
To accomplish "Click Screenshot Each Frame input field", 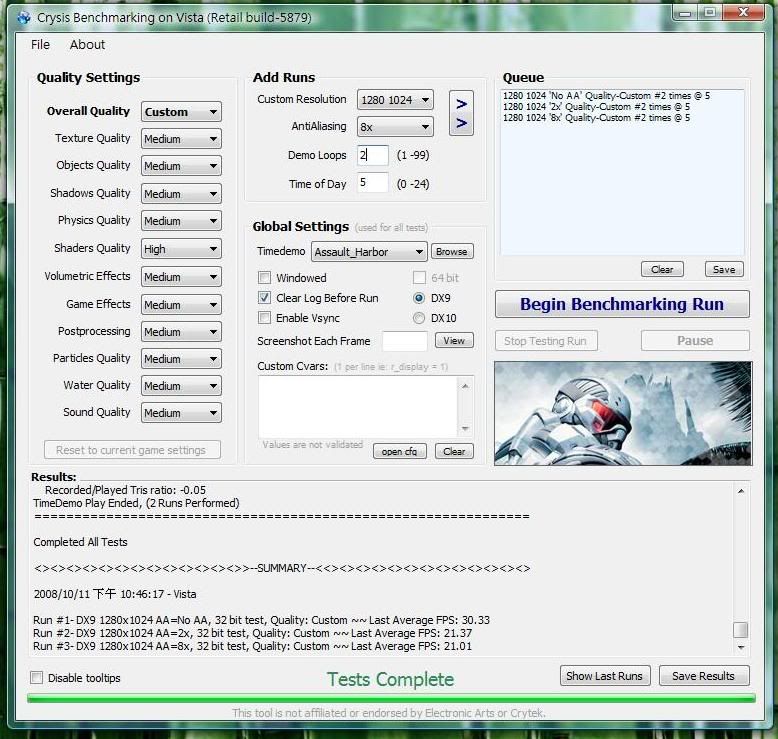I will (x=405, y=341).
